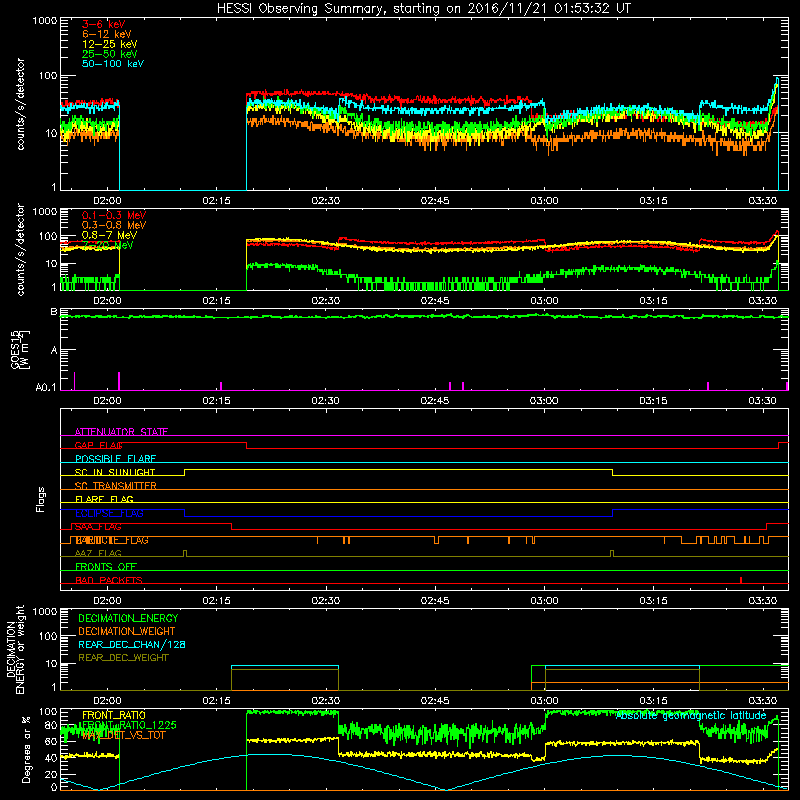Screen dimensions: 800x800
Task: Click the 02:45 time label under the Flags panel
Action: (x=435, y=601)
